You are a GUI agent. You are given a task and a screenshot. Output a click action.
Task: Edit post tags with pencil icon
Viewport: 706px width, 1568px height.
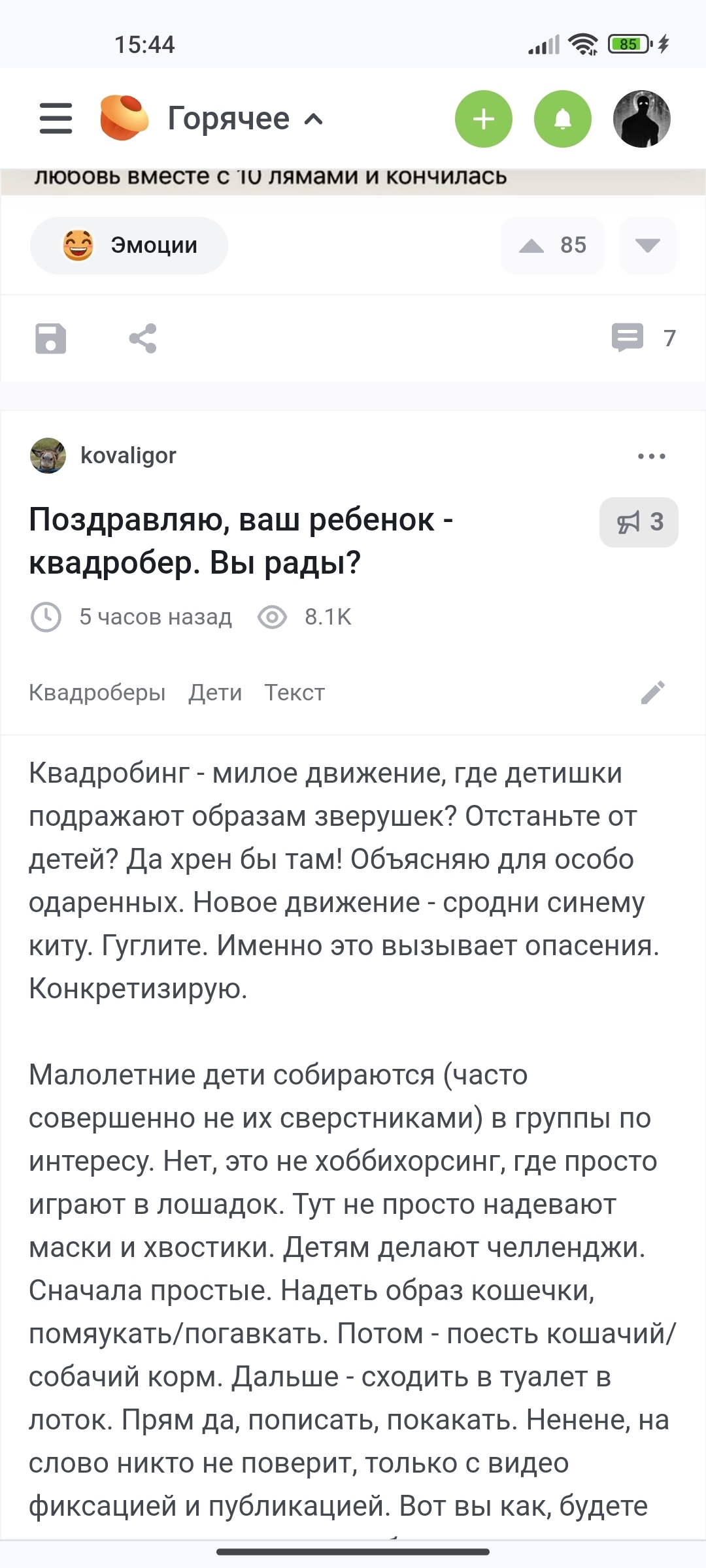(652, 693)
